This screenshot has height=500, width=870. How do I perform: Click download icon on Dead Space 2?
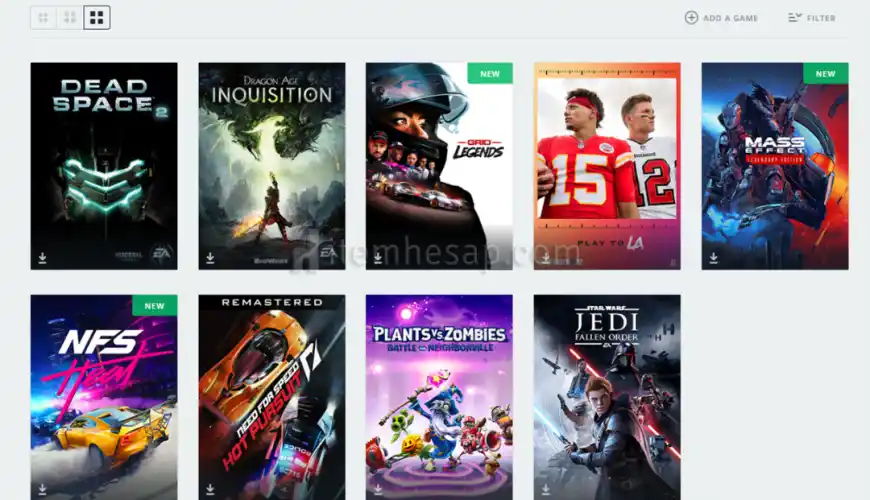(x=43, y=258)
